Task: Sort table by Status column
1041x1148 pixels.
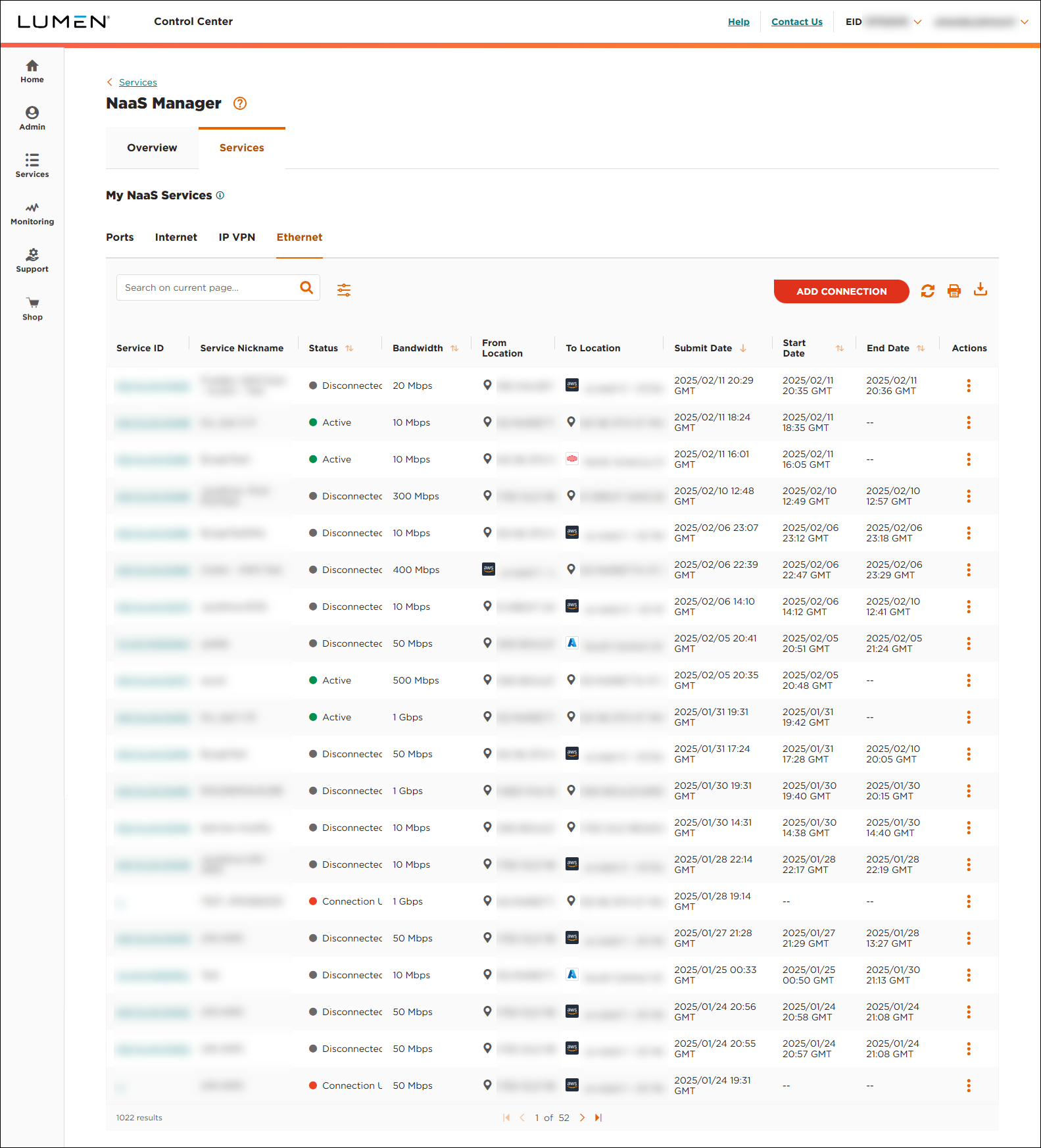Action: point(349,348)
